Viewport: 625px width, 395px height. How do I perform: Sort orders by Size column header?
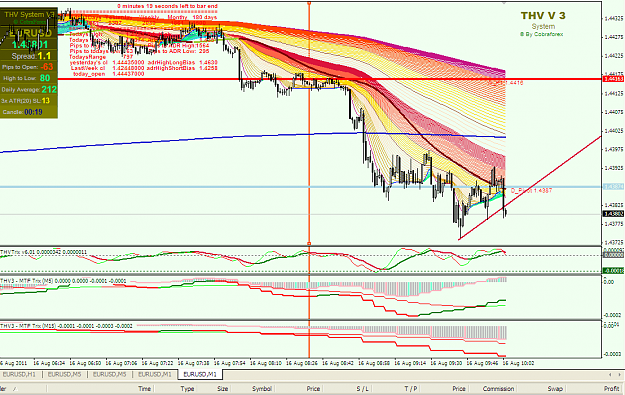[x=222, y=389]
